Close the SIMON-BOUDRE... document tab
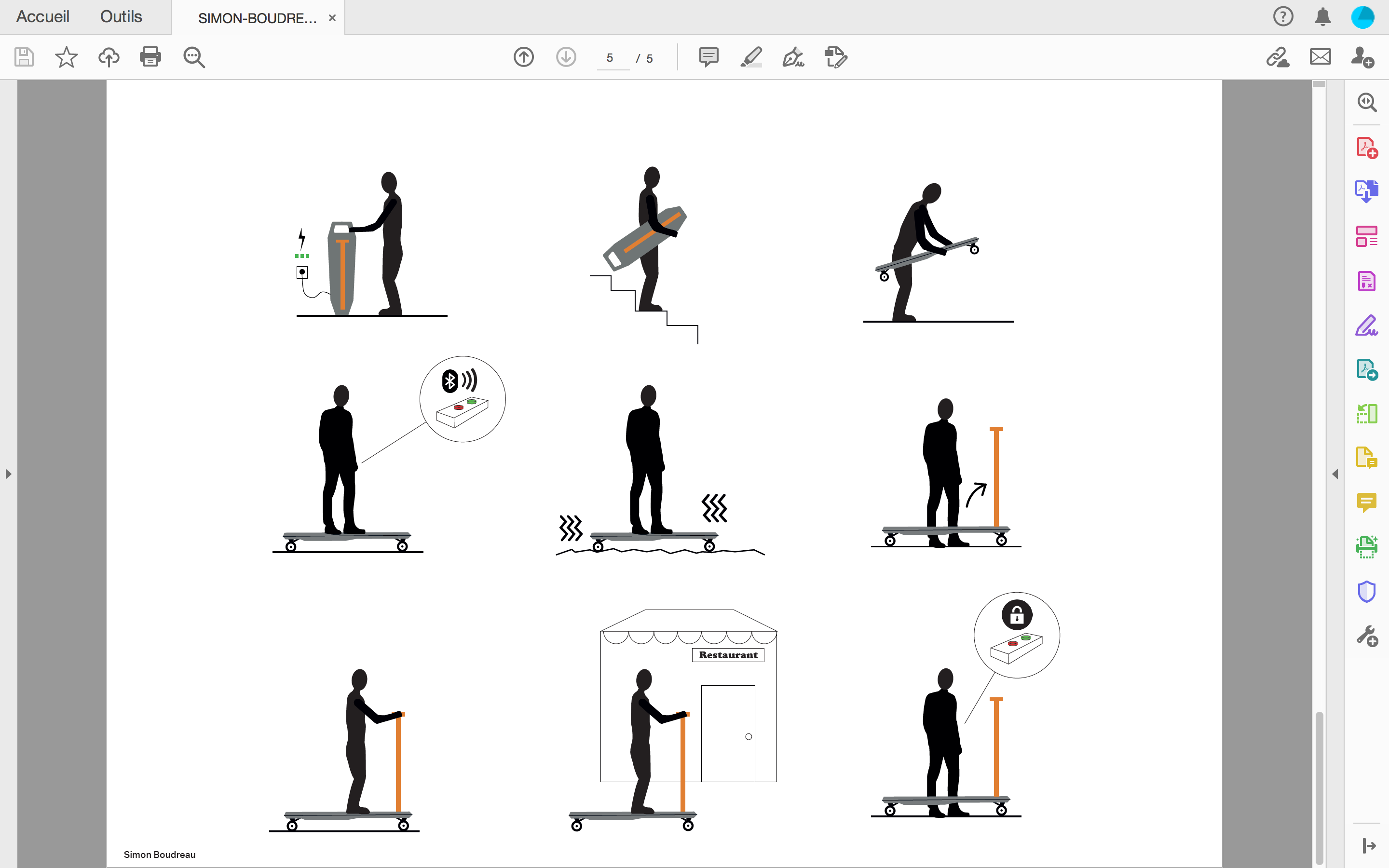1389x868 pixels. pos(332,18)
